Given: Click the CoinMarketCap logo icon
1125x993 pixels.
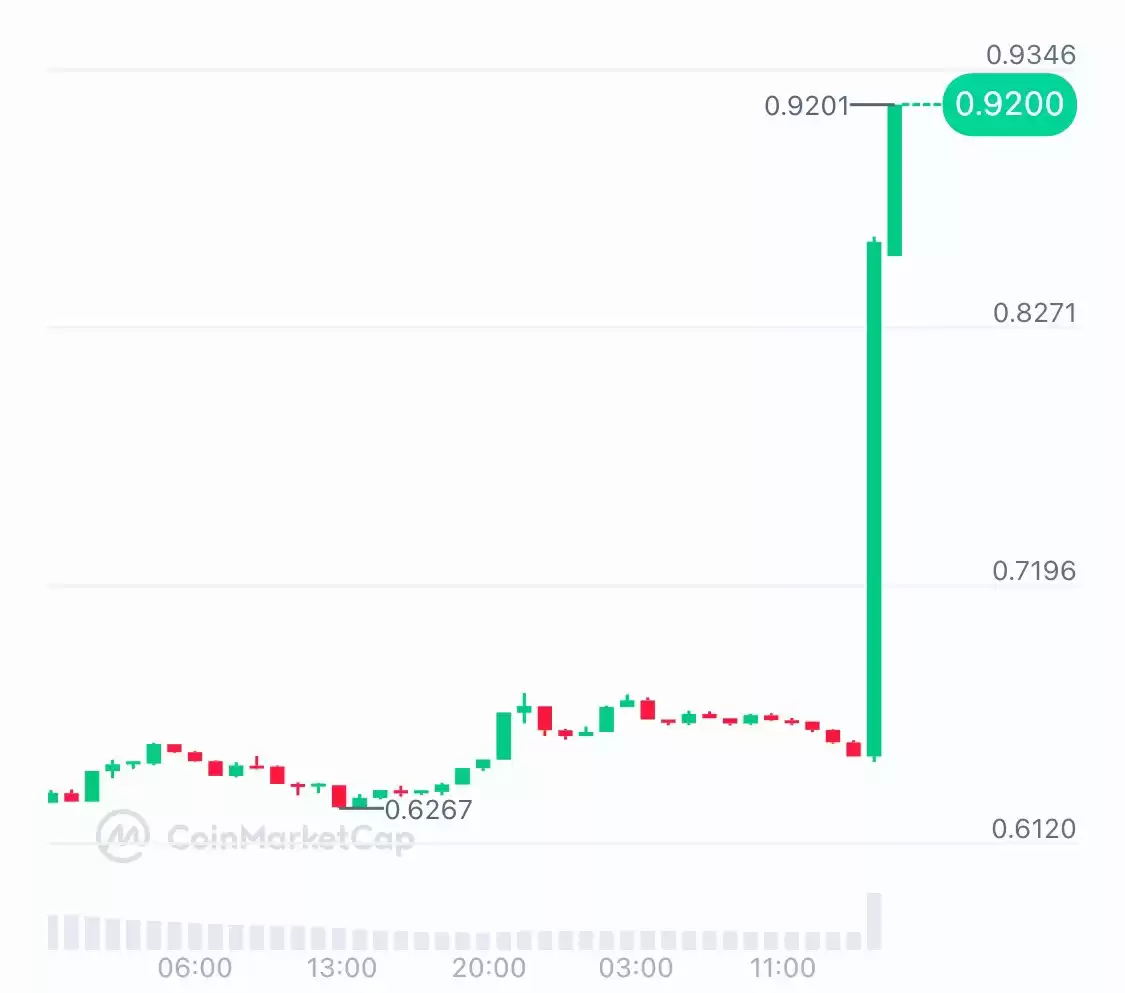Looking at the screenshot, I should tap(123, 836).
